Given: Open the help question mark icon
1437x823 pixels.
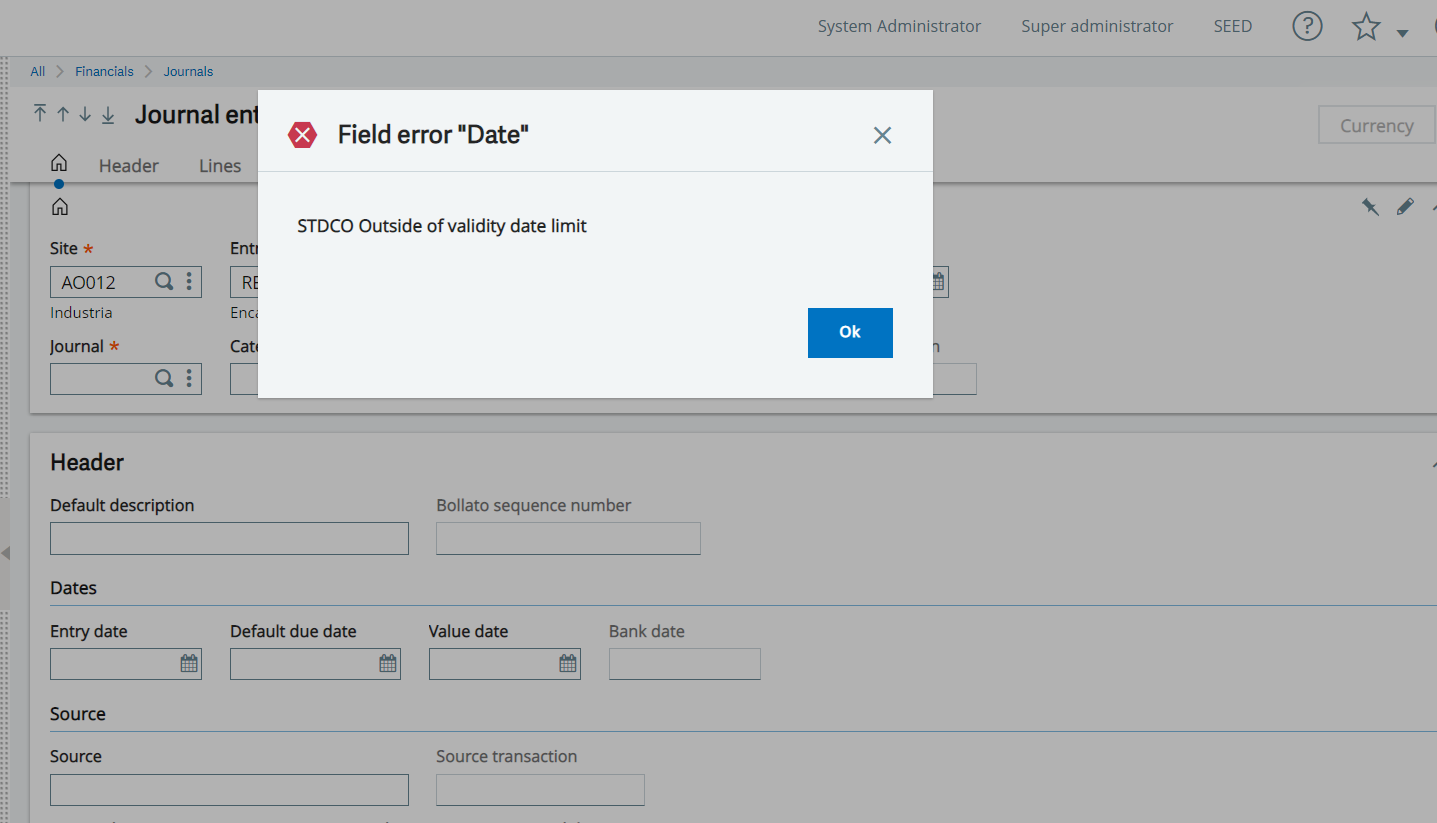Looking at the screenshot, I should click(x=1307, y=26).
